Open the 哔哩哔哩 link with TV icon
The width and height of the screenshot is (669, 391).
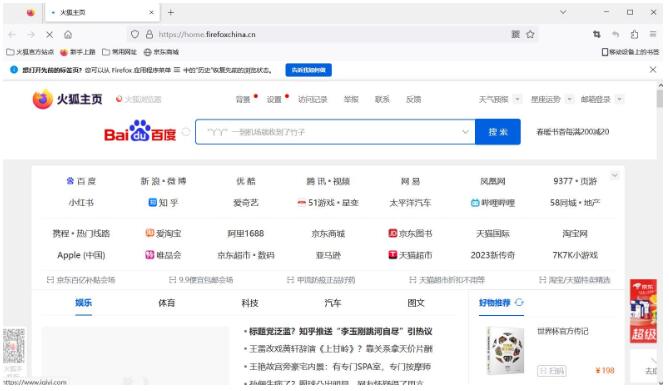[493, 203]
